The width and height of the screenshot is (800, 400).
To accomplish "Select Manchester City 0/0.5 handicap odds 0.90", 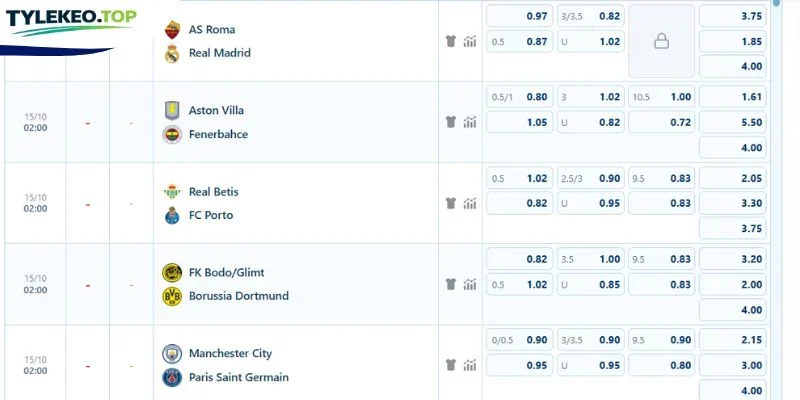I will [519, 340].
